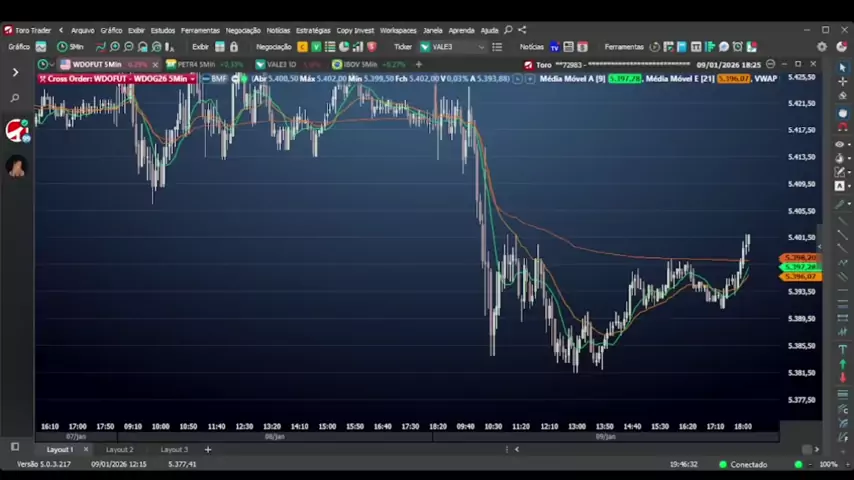Click the settings gear in top toolbar
This screenshot has width=854, height=480.
(822, 47)
